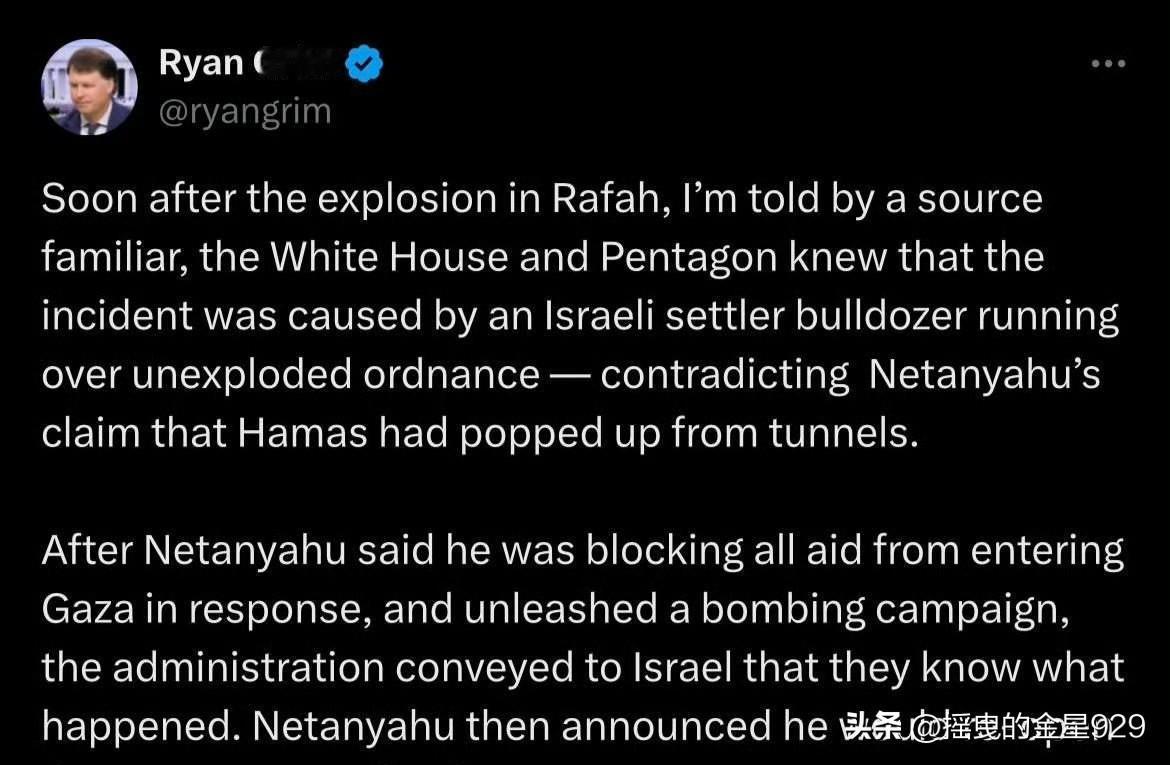The image size is (1170, 765).
Task: Open Ryan's profile avatar photo
Action: point(89,88)
